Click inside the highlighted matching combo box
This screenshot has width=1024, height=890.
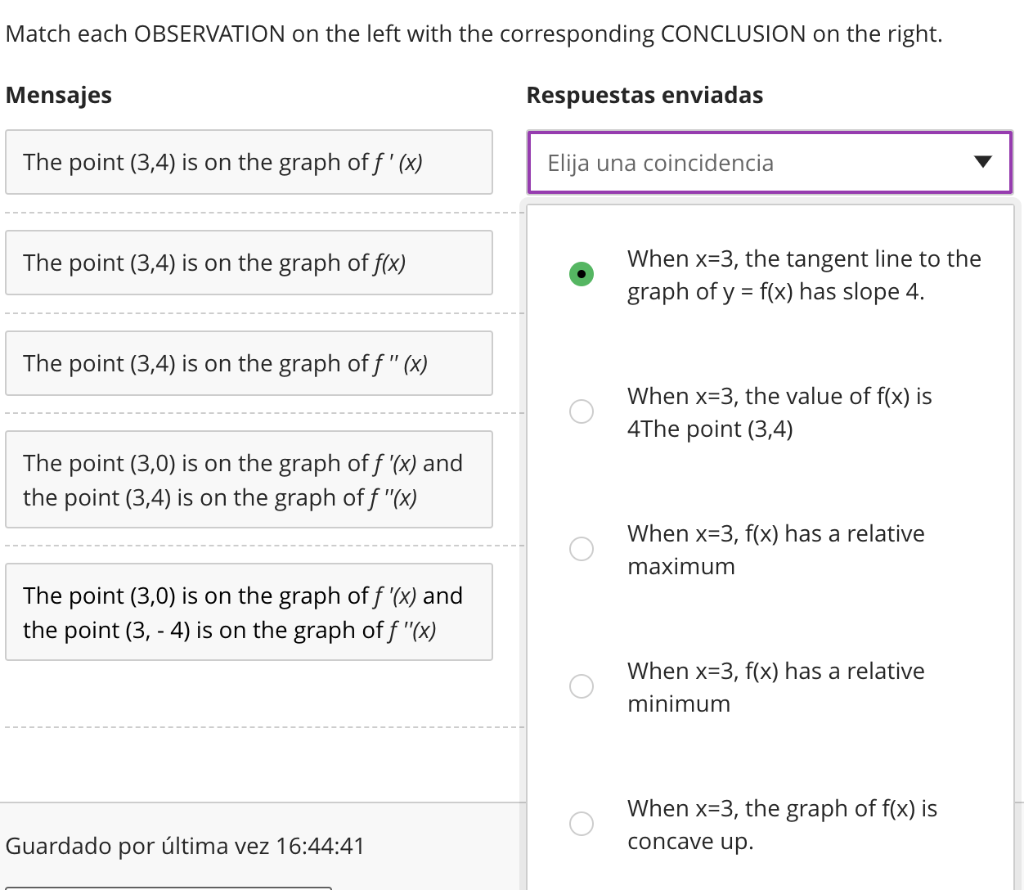[x=770, y=162]
